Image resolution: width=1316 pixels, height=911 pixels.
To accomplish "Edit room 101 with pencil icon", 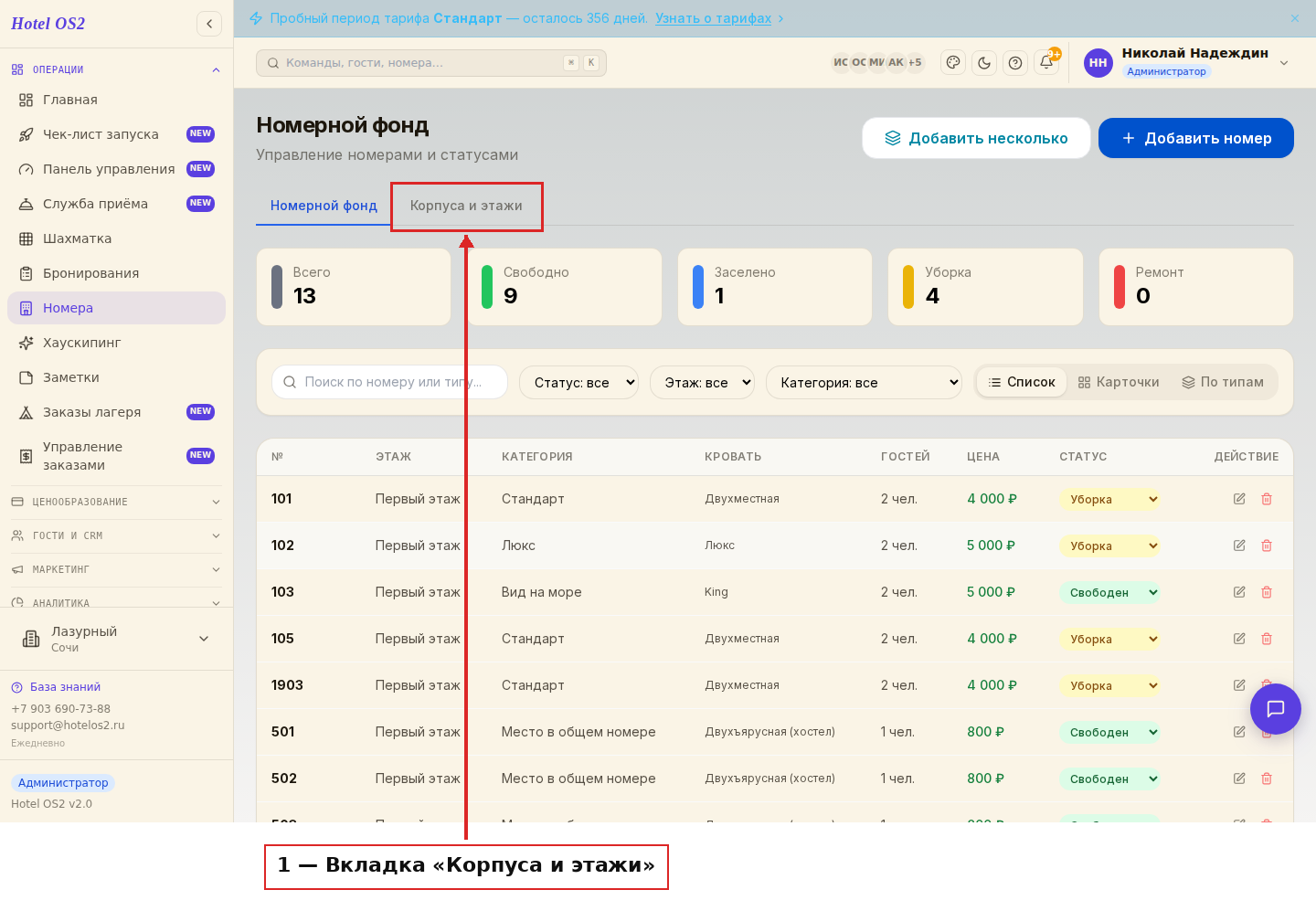I will (x=1239, y=499).
